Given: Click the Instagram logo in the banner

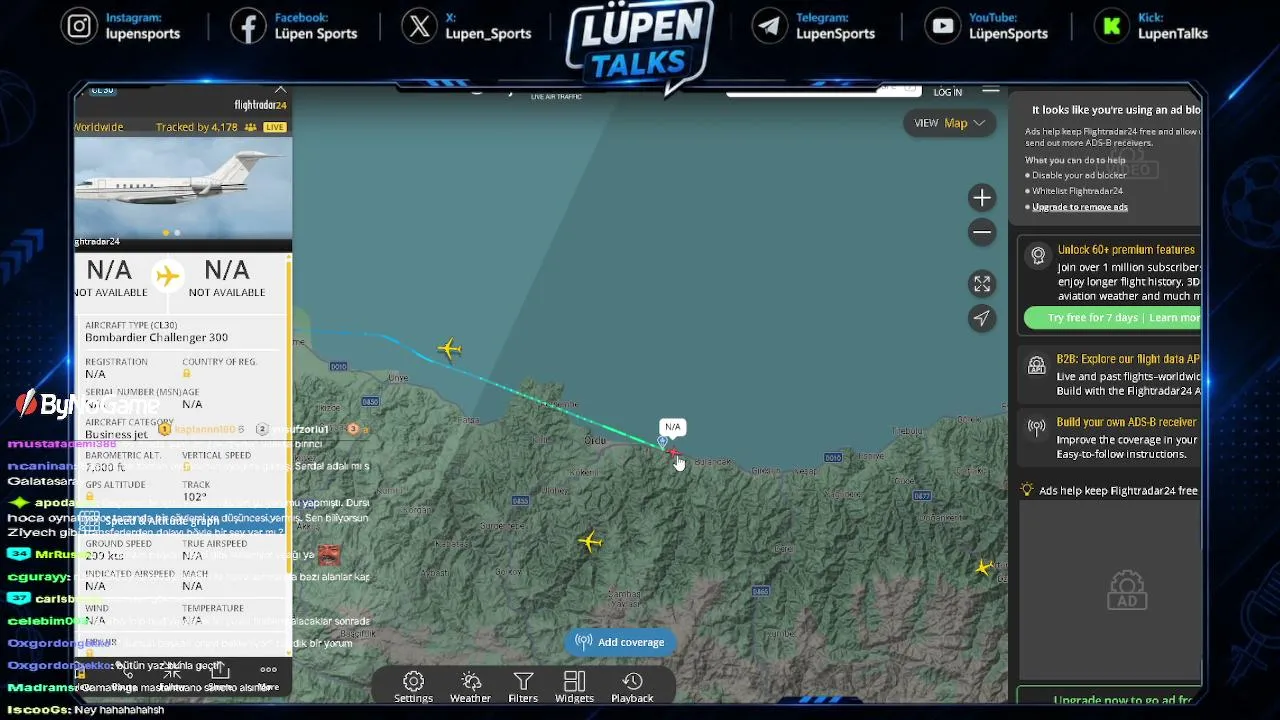Looking at the screenshot, I should pyautogui.click(x=79, y=26).
